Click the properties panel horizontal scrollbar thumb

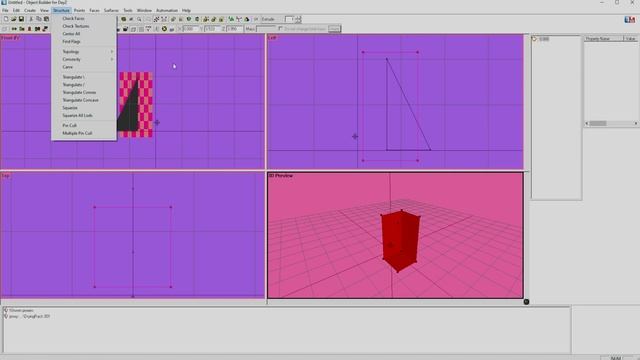point(598,123)
